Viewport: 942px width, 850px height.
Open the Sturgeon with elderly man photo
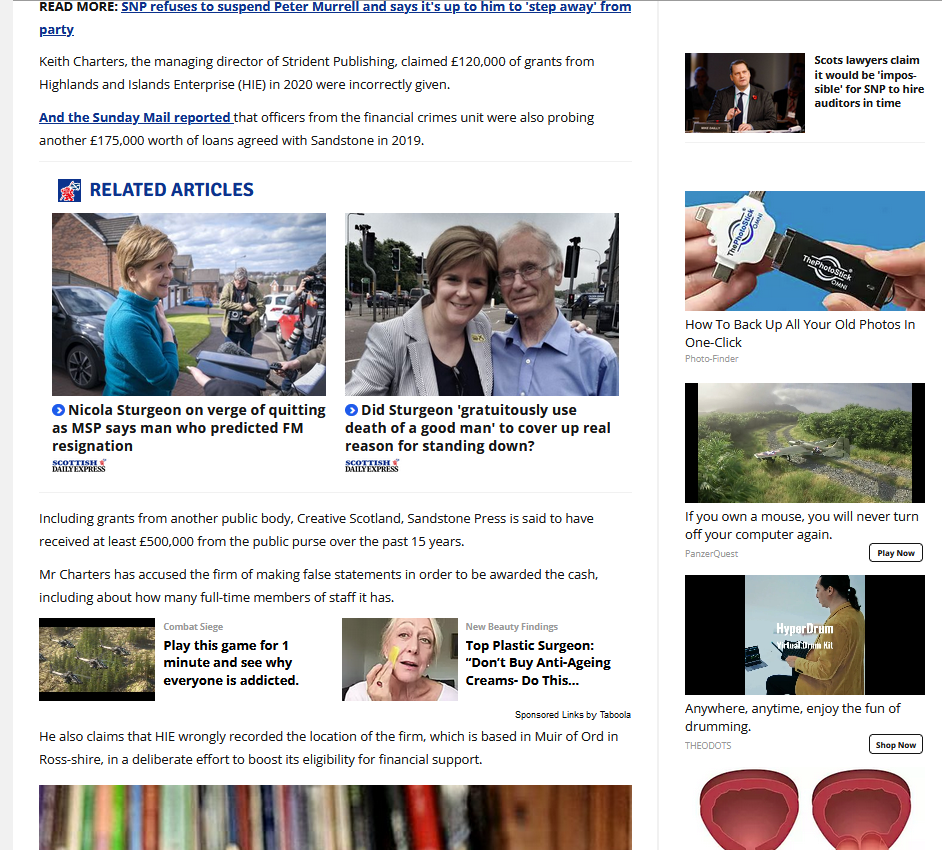point(482,304)
